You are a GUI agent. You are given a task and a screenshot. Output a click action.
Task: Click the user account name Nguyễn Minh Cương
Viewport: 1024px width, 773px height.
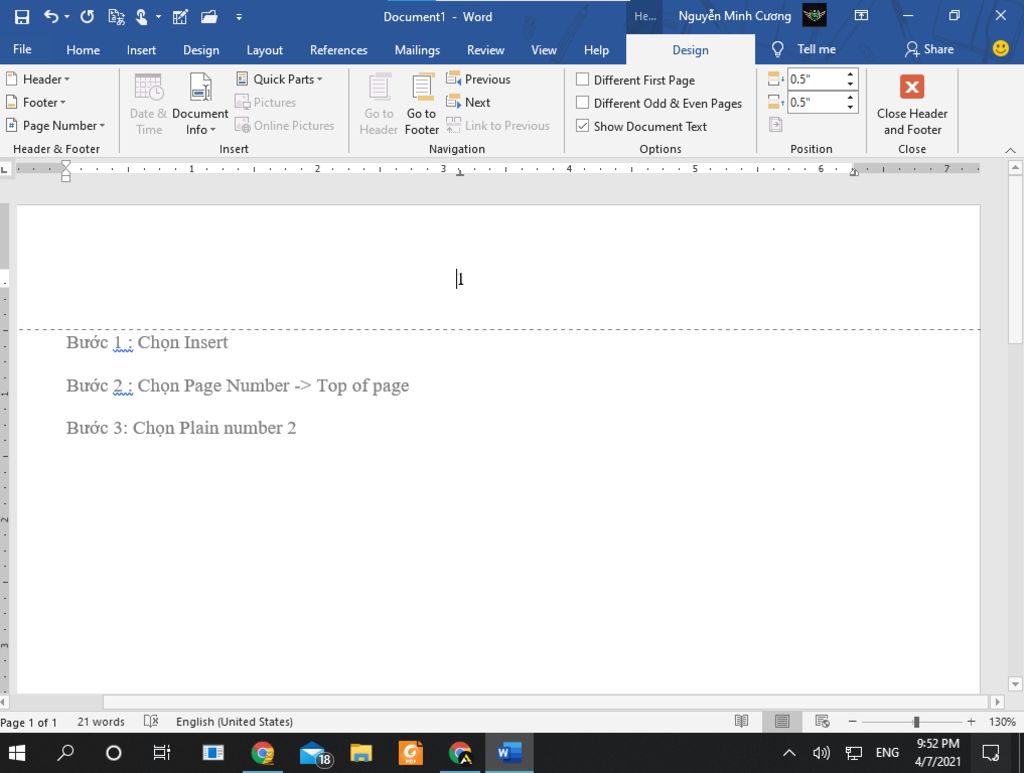pos(735,16)
